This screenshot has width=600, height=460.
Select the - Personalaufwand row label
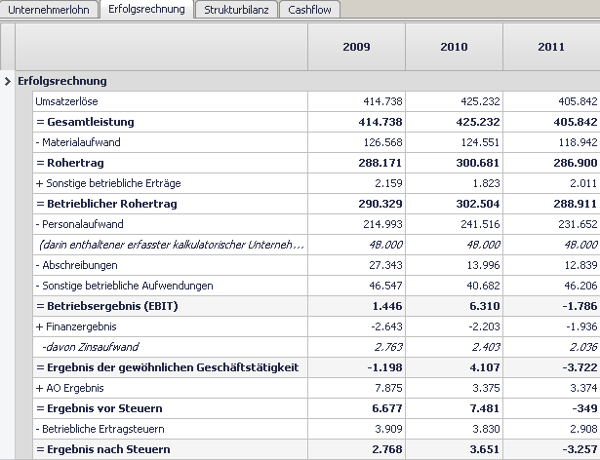coord(79,224)
